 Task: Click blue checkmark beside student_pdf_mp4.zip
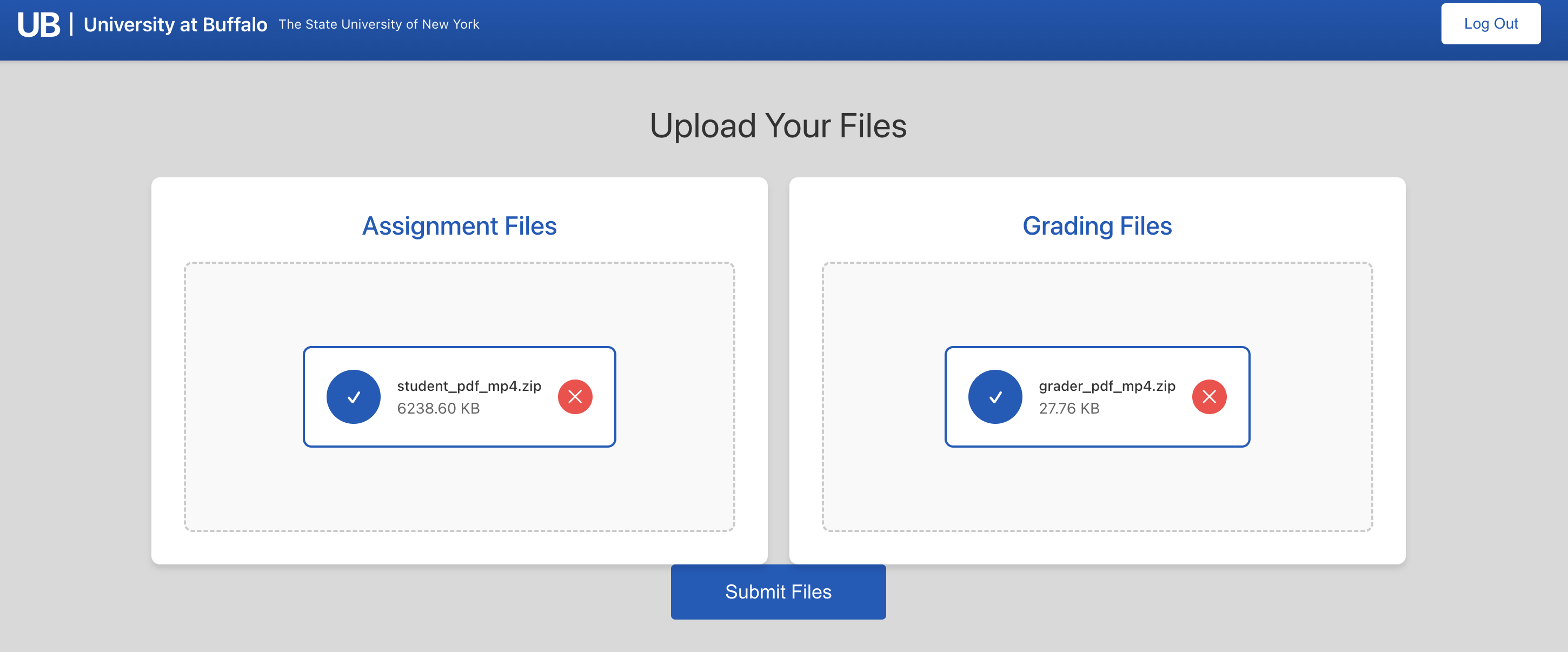(354, 397)
